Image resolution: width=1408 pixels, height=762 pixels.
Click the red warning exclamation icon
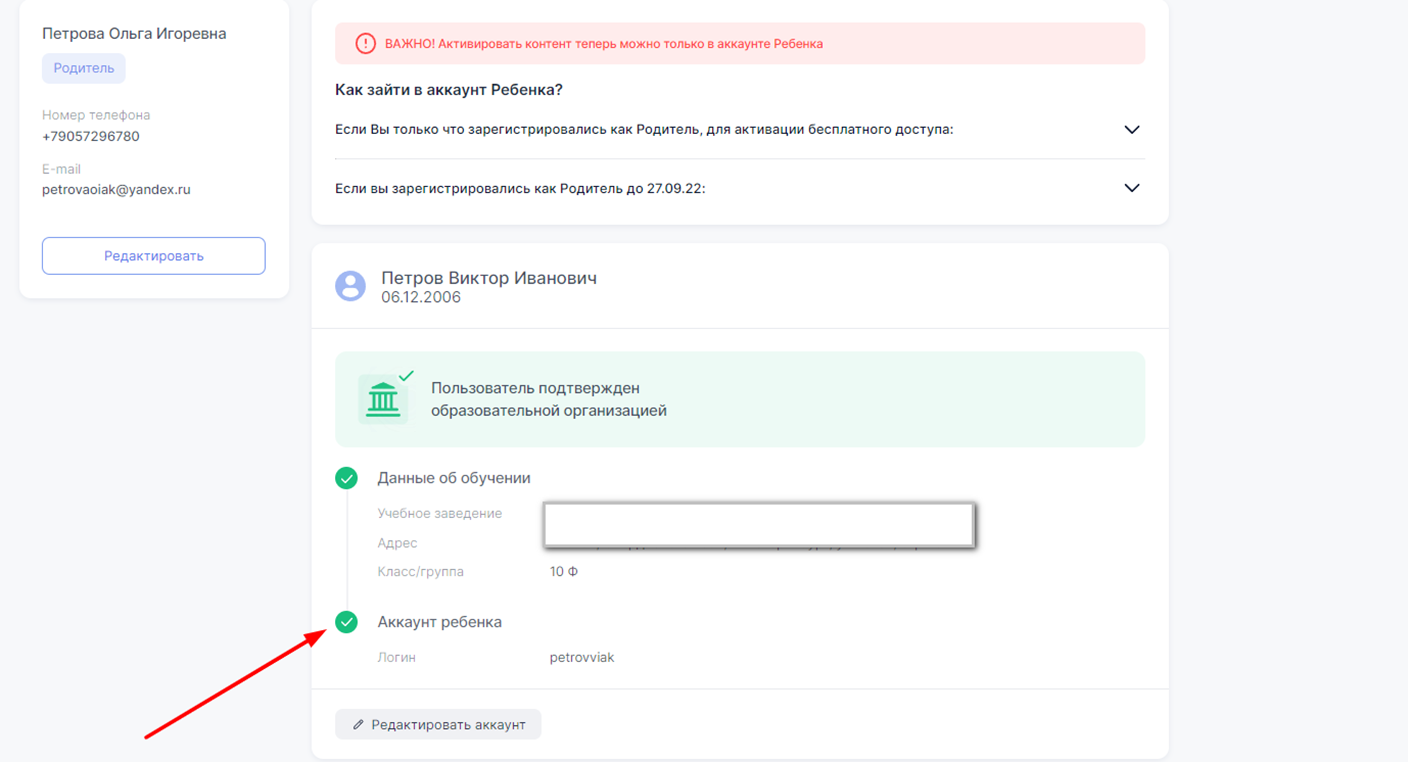point(365,44)
